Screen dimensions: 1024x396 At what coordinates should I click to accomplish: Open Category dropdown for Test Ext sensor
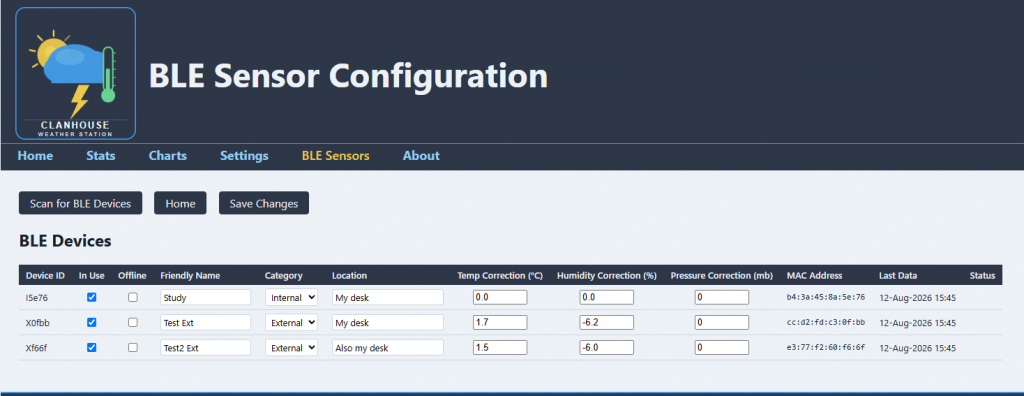291,322
